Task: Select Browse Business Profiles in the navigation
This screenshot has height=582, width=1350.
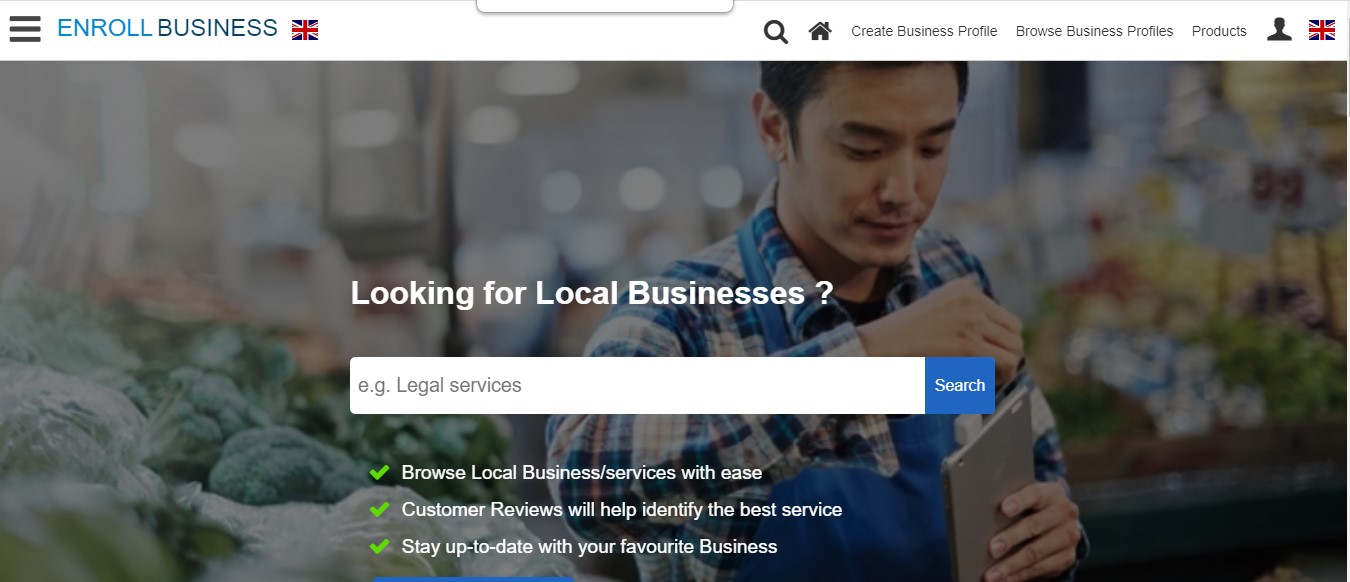Action: 1094,31
